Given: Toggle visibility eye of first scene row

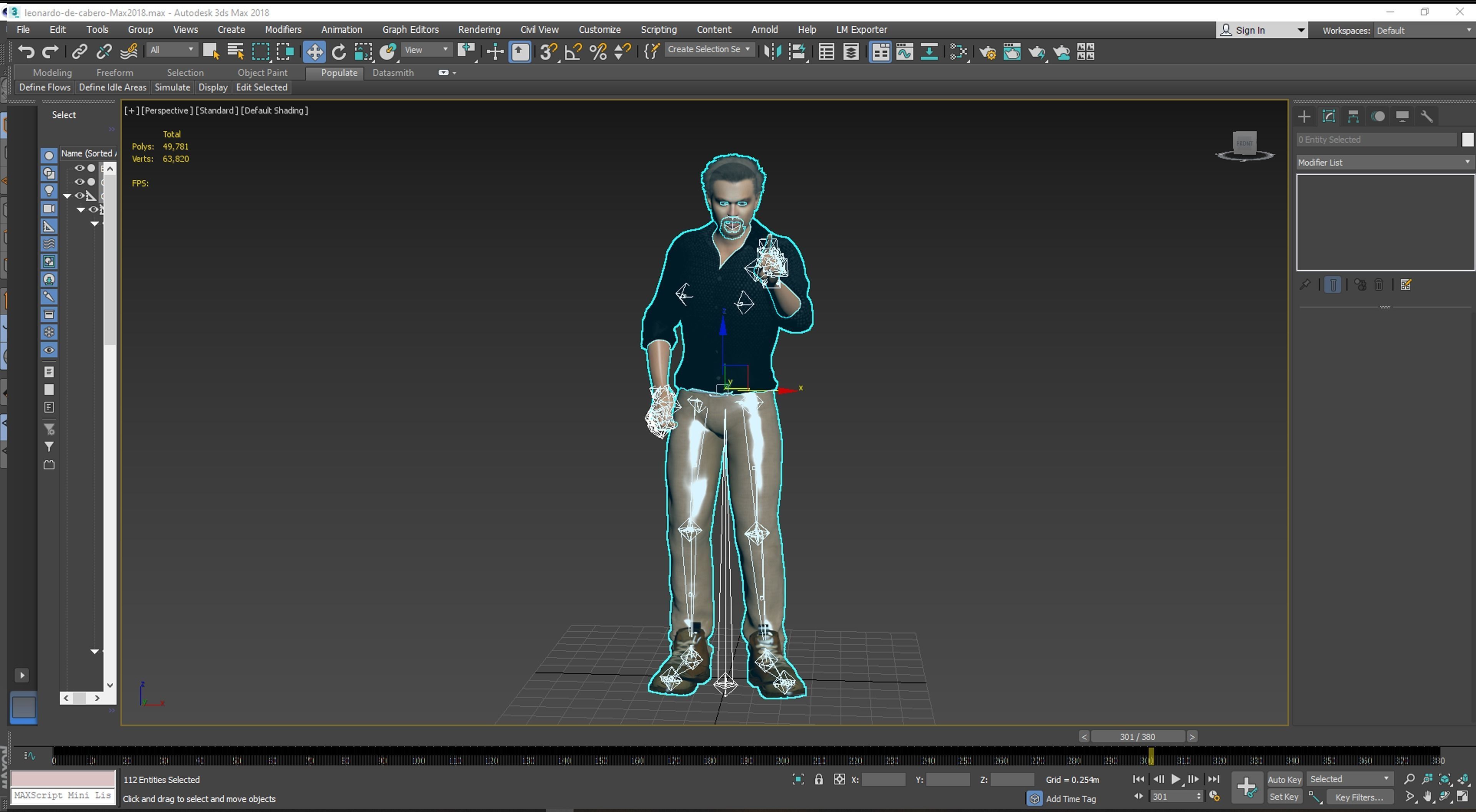Looking at the screenshot, I should pos(80,168).
